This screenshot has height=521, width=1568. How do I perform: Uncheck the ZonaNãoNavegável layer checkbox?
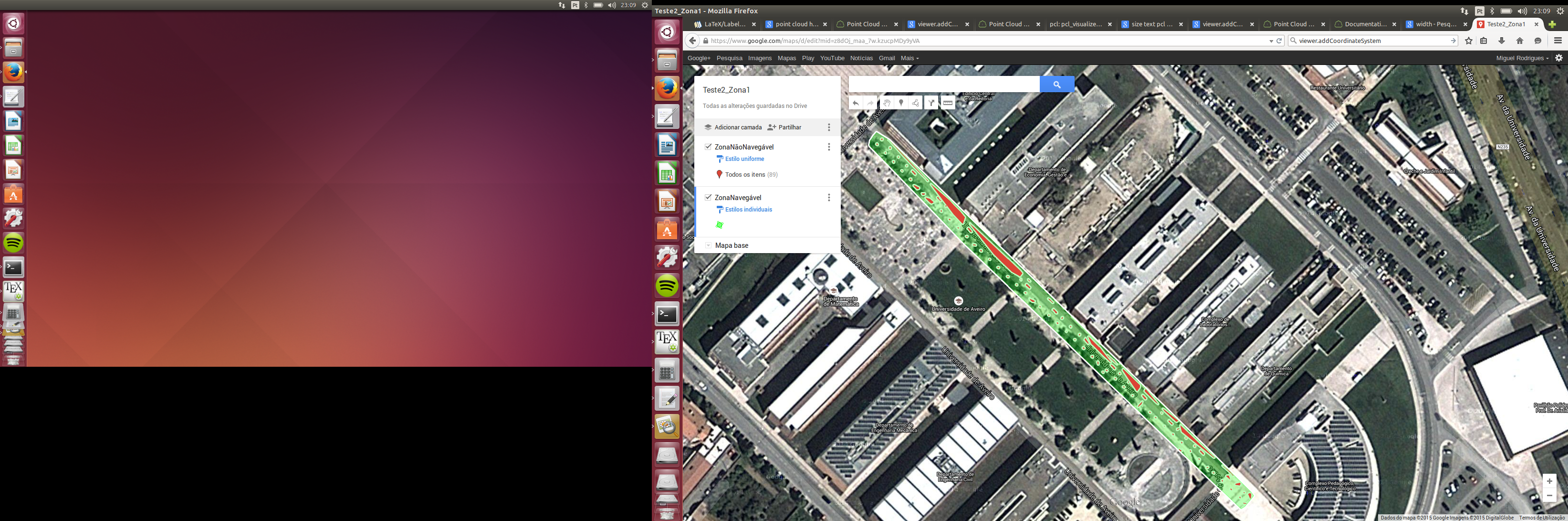click(x=708, y=147)
